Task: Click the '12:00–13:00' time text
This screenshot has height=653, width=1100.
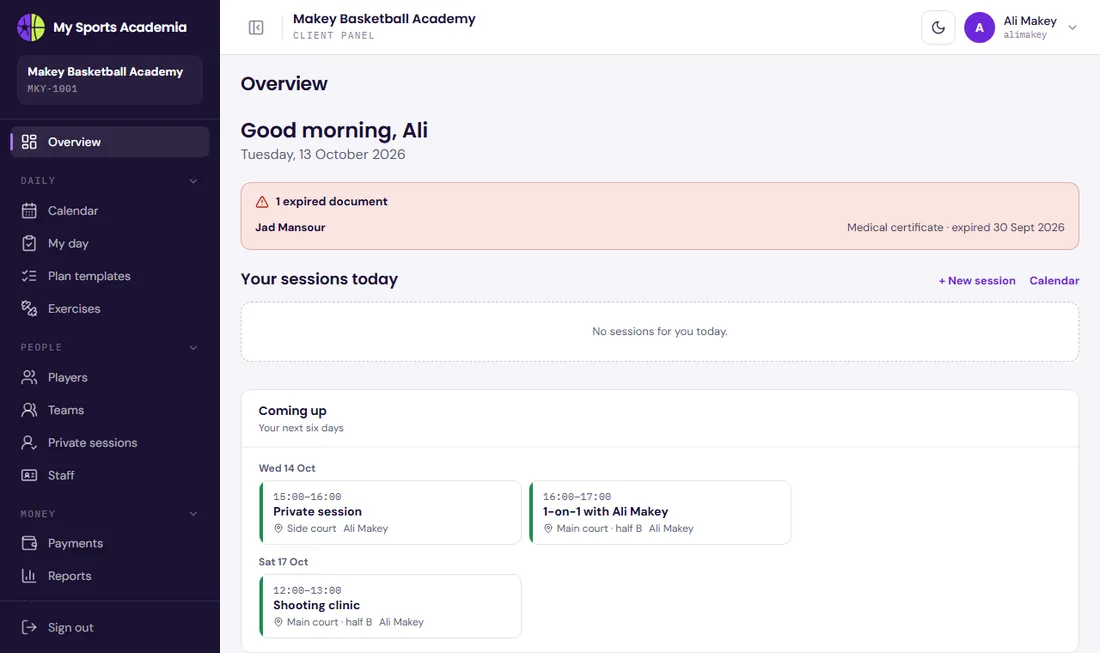Action: (x=307, y=591)
